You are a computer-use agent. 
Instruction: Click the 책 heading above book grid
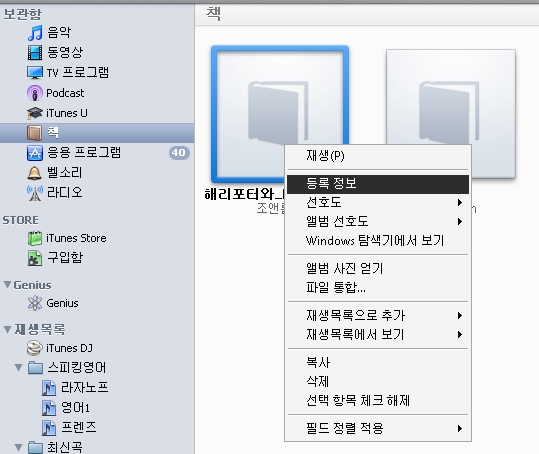click(213, 14)
